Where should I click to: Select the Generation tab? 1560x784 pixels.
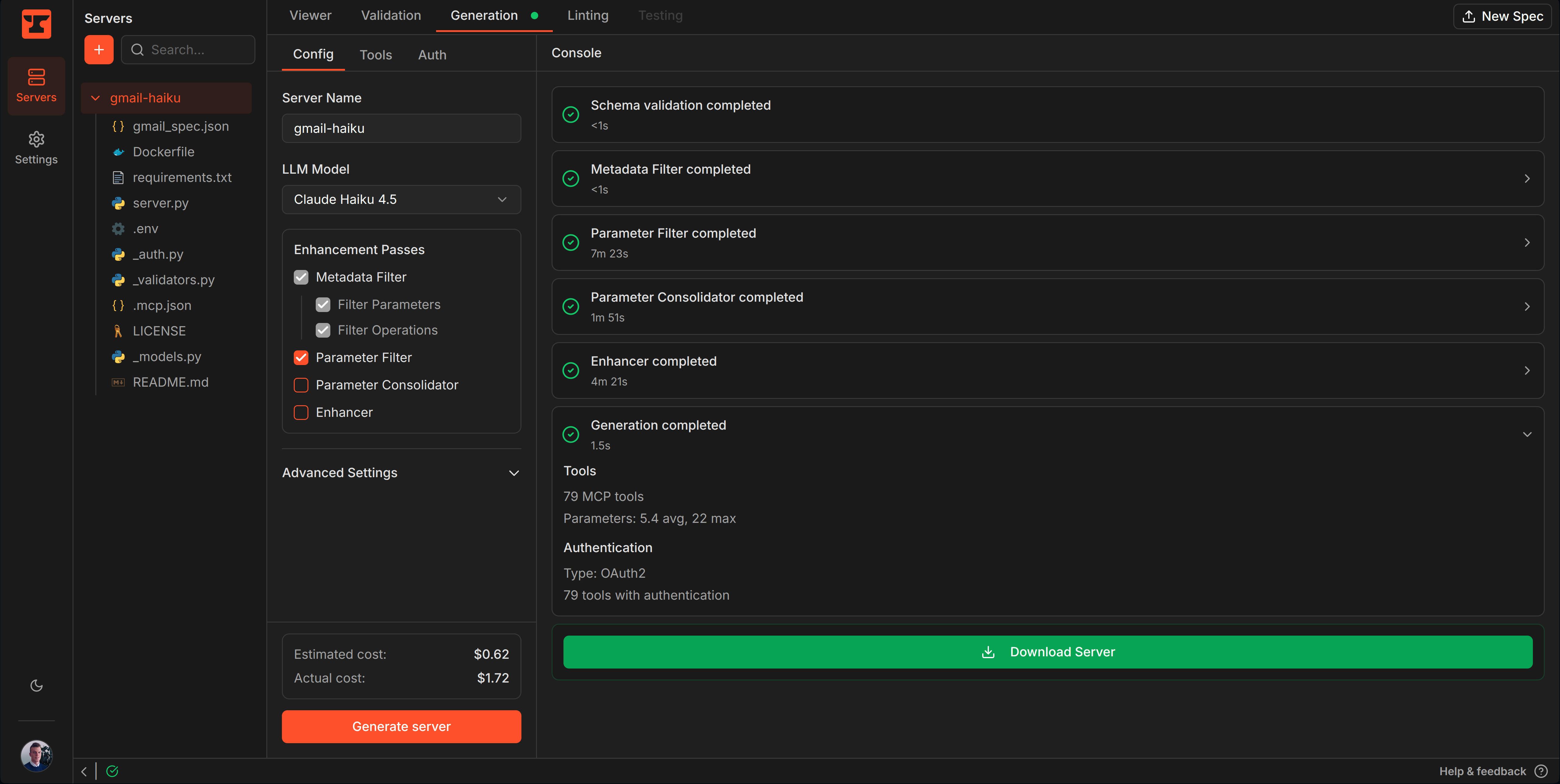coord(494,16)
